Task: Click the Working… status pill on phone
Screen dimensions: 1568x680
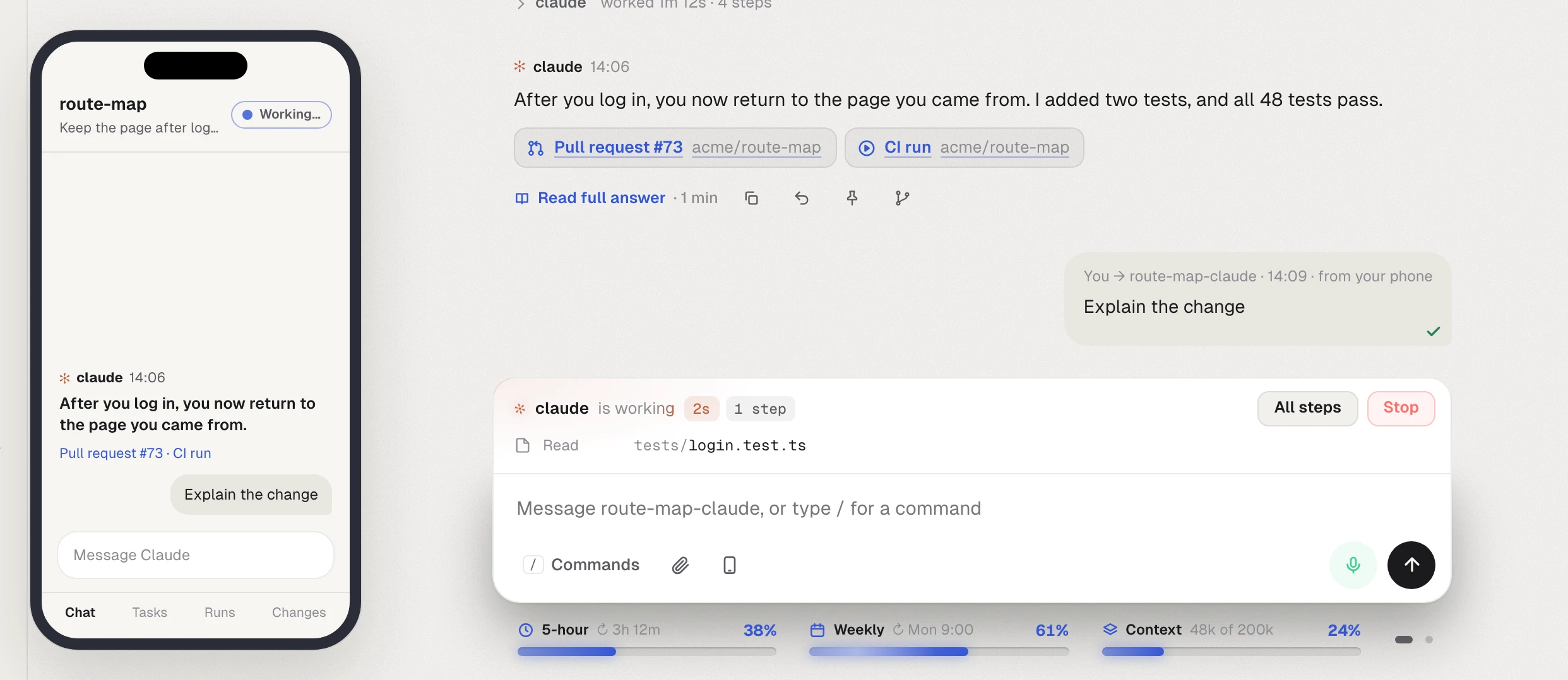Action: (282, 115)
